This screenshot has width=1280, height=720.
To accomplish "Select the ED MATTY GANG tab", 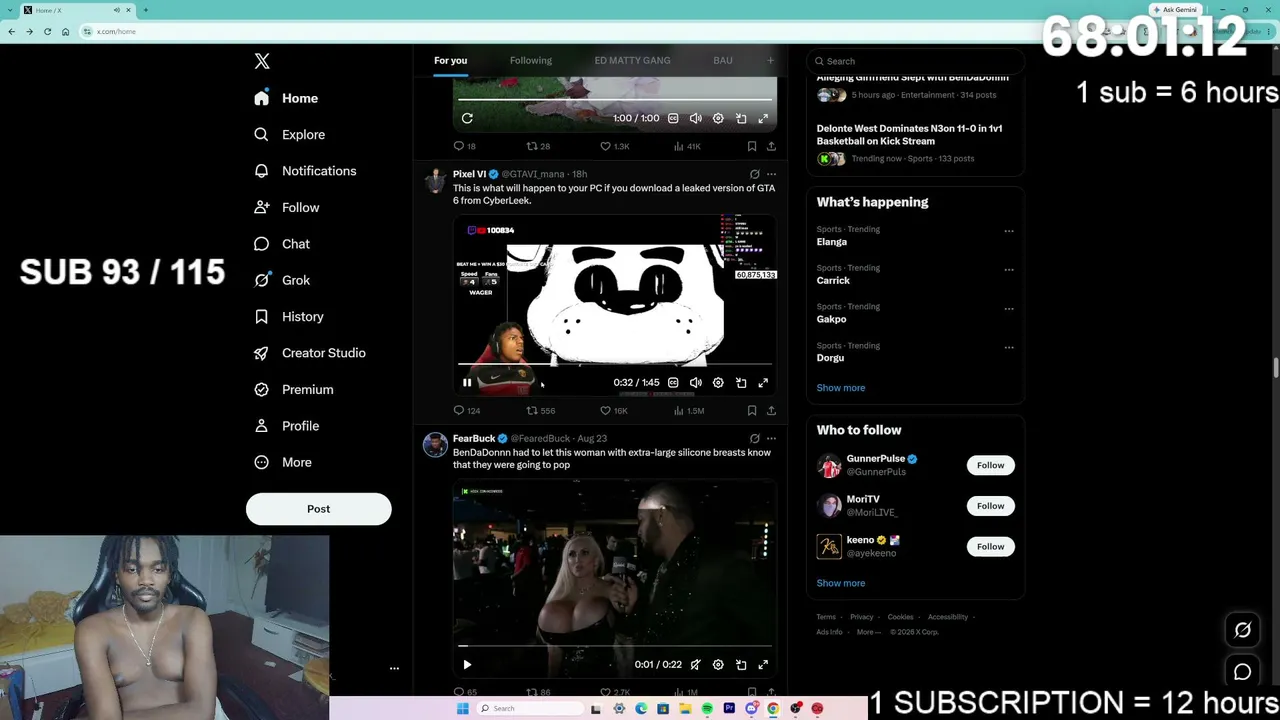I will coord(632,60).
